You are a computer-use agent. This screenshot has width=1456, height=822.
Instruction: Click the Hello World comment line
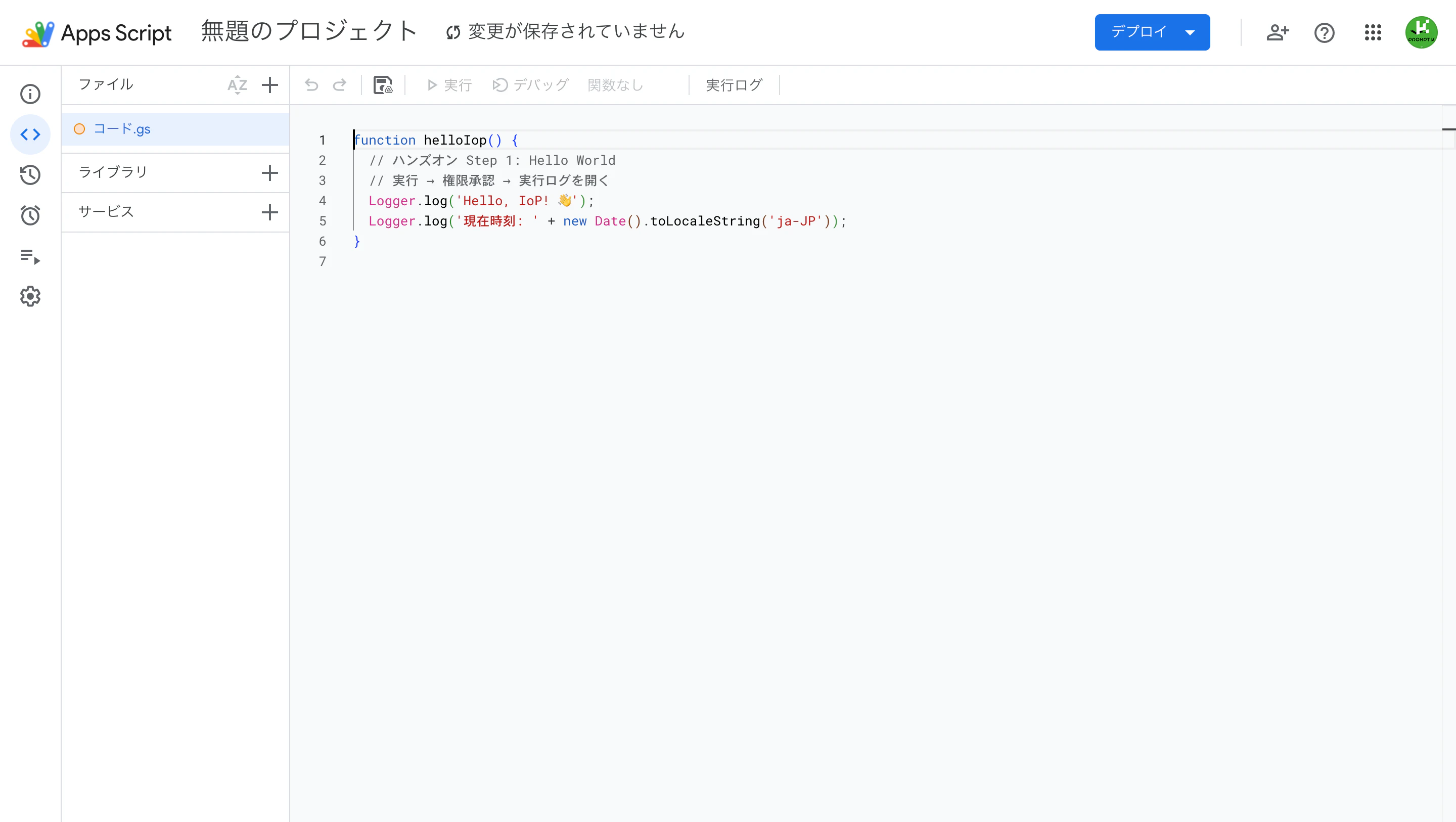coord(492,161)
